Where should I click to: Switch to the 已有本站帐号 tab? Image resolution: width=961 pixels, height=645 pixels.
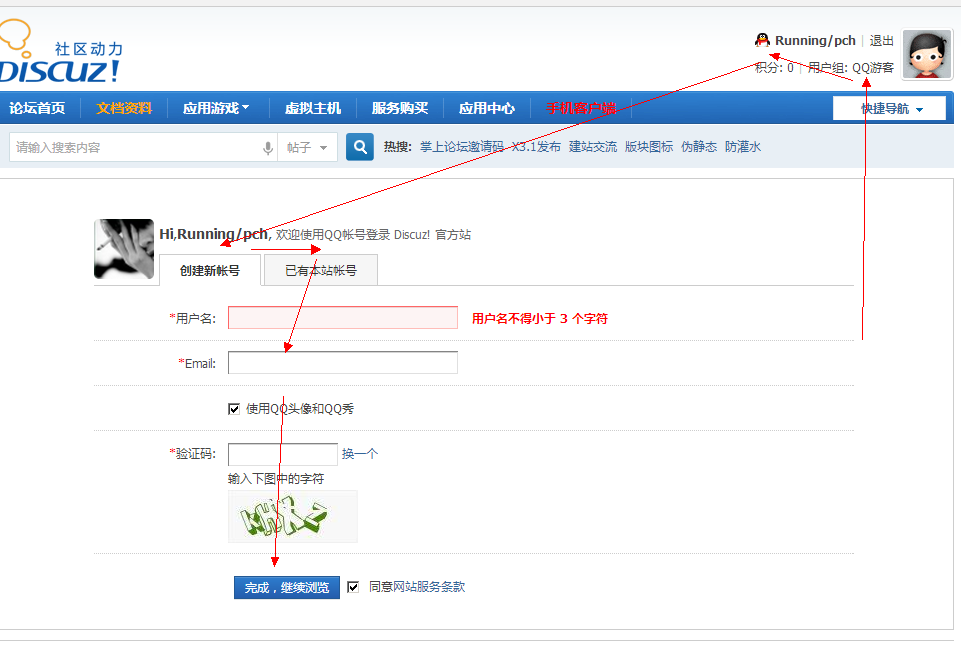(321, 270)
